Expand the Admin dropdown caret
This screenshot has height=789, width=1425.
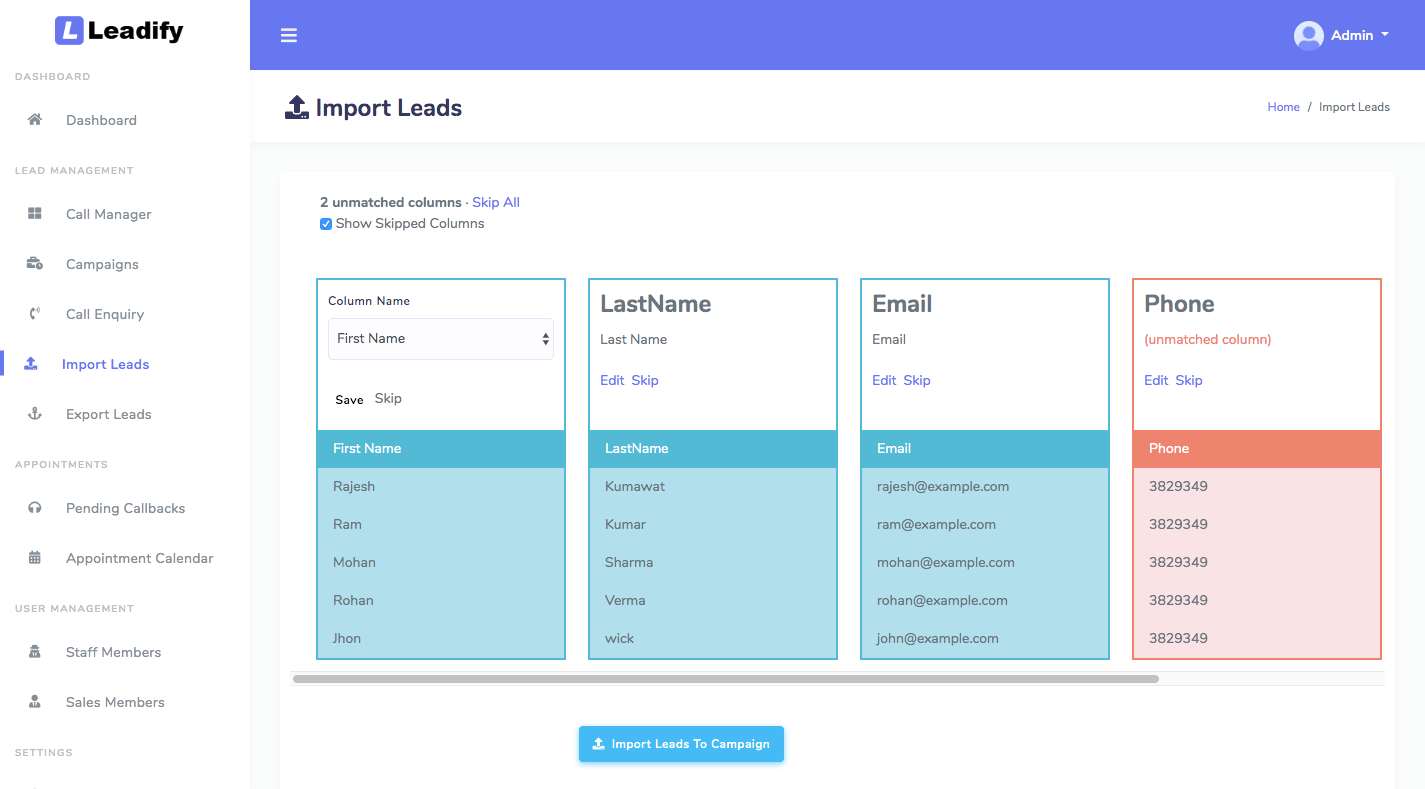click(1385, 34)
